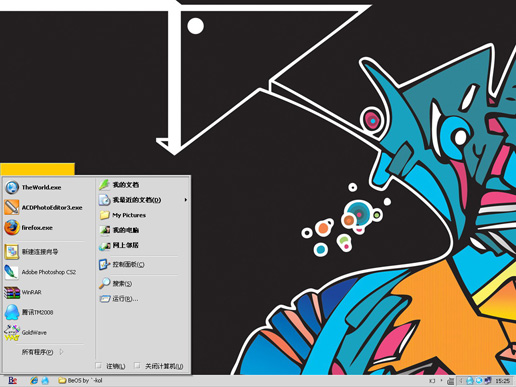516x387 pixels.
Task: Open the WinRAR books icon
Action: pos(12,292)
